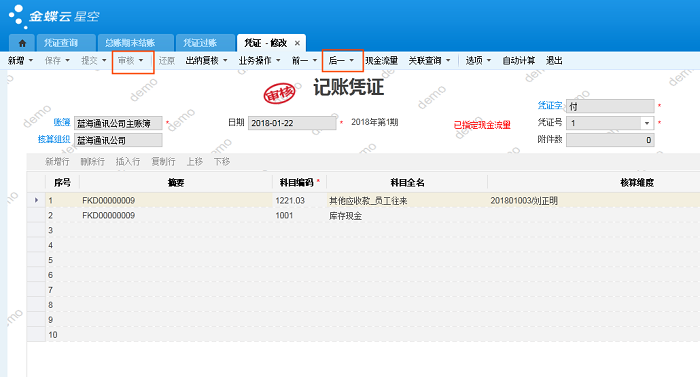Click the 核算组织 link label
Viewport: 700px width, 377px height.
[x=54, y=139]
